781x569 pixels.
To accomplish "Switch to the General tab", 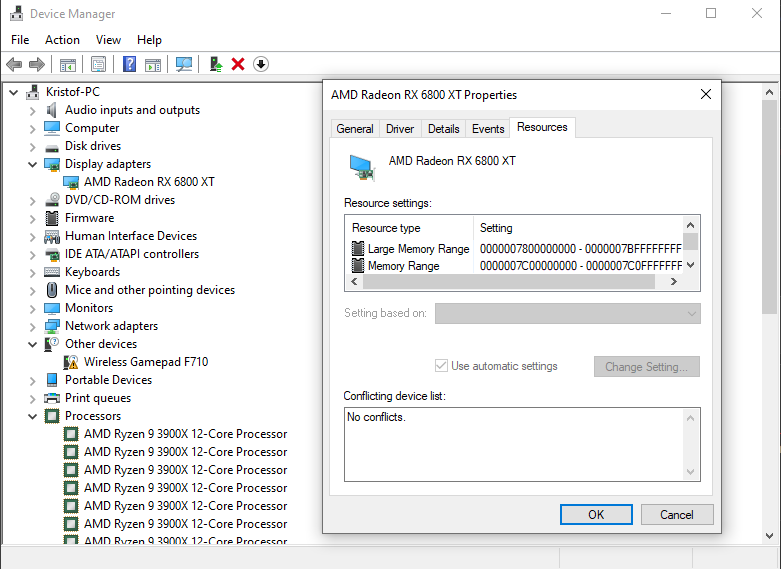I will click(355, 129).
